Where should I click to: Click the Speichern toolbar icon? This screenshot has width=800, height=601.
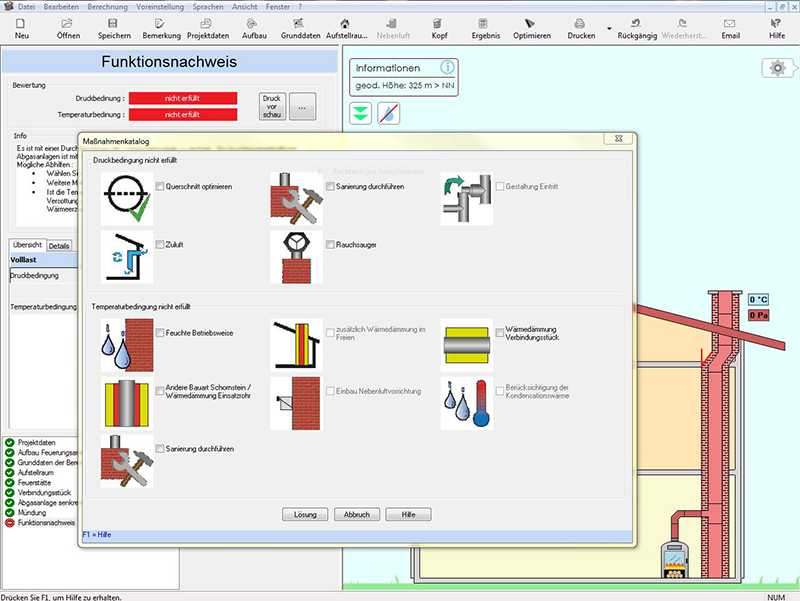click(114, 27)
